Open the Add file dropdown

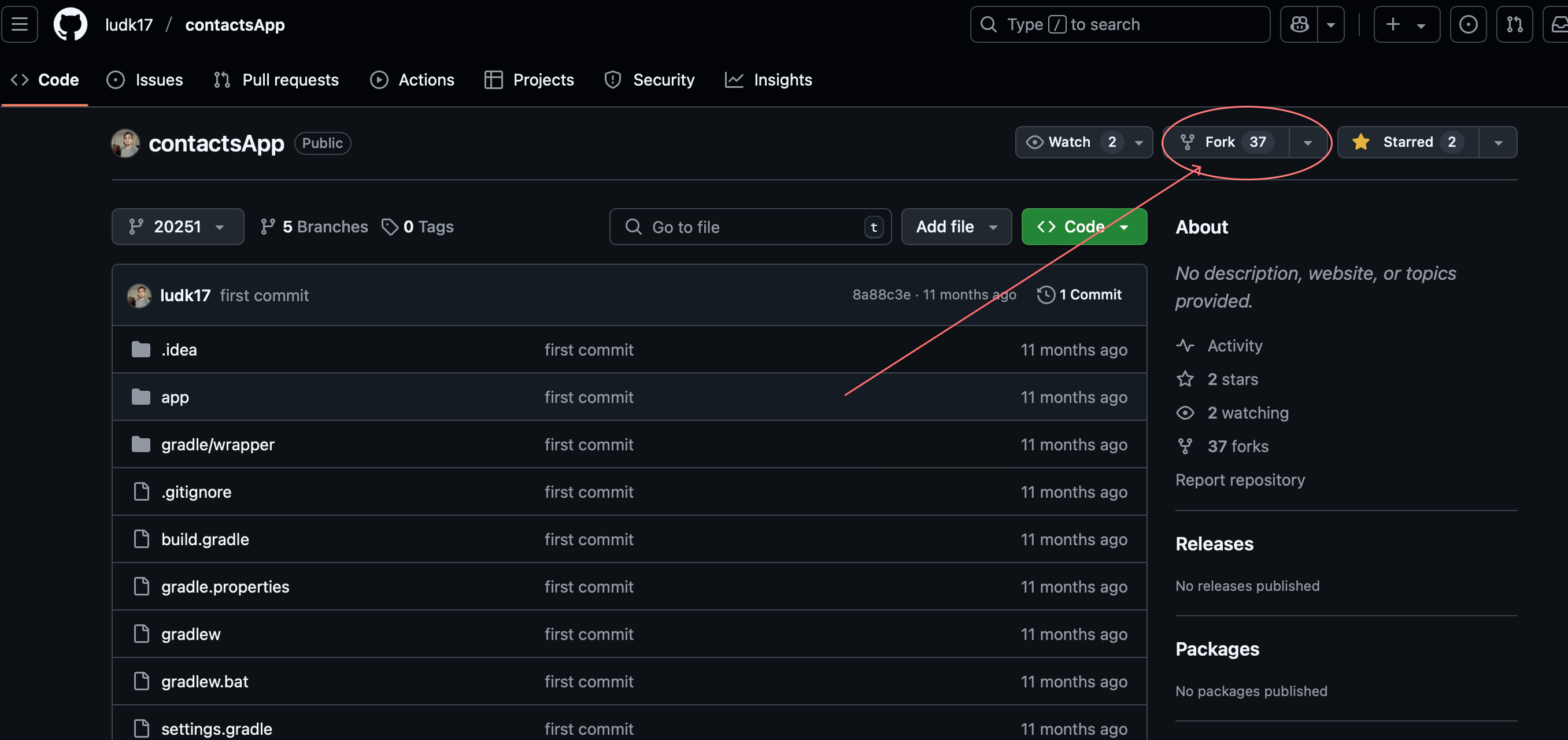pyautogui.click(x=956, y=227)
